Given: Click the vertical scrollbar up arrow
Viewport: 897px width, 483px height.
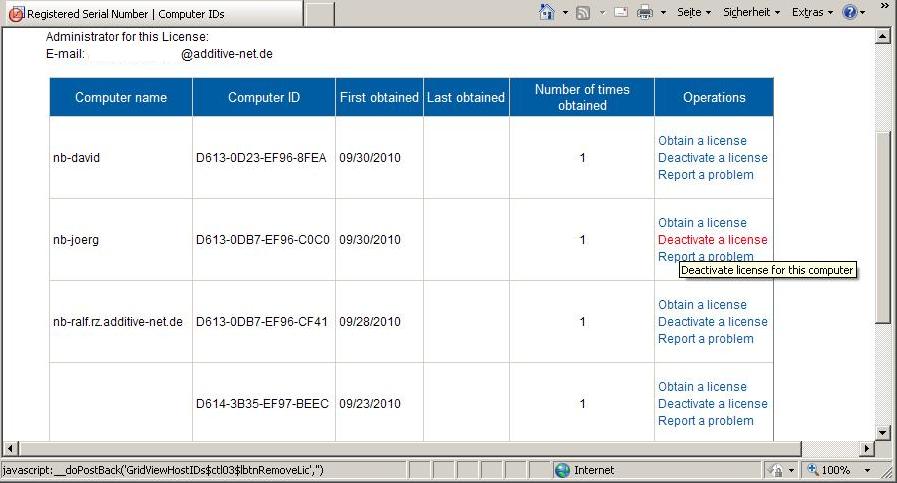Looking at the screenshot, I should (x=882, y=37).
